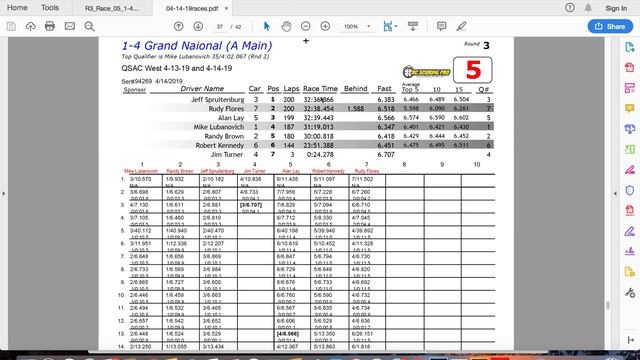The width and height of the screenshot is (640, 360).
Task: Click fast lap value '6.707' for Jim Turner
Action: (386, 155)
